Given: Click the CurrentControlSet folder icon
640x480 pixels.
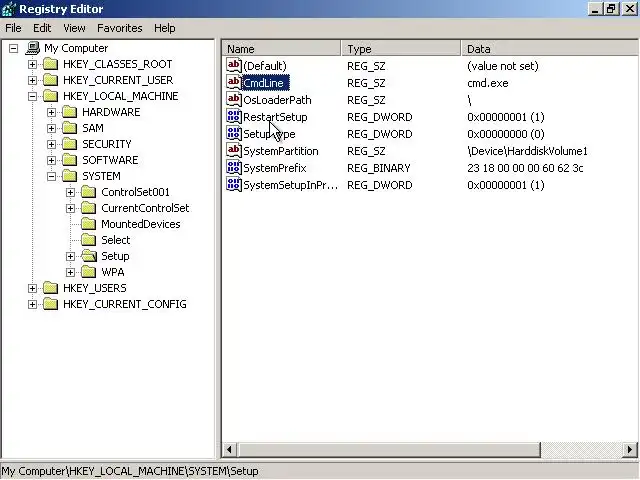Looking at the screenshot, I should (x=89, y=208).
